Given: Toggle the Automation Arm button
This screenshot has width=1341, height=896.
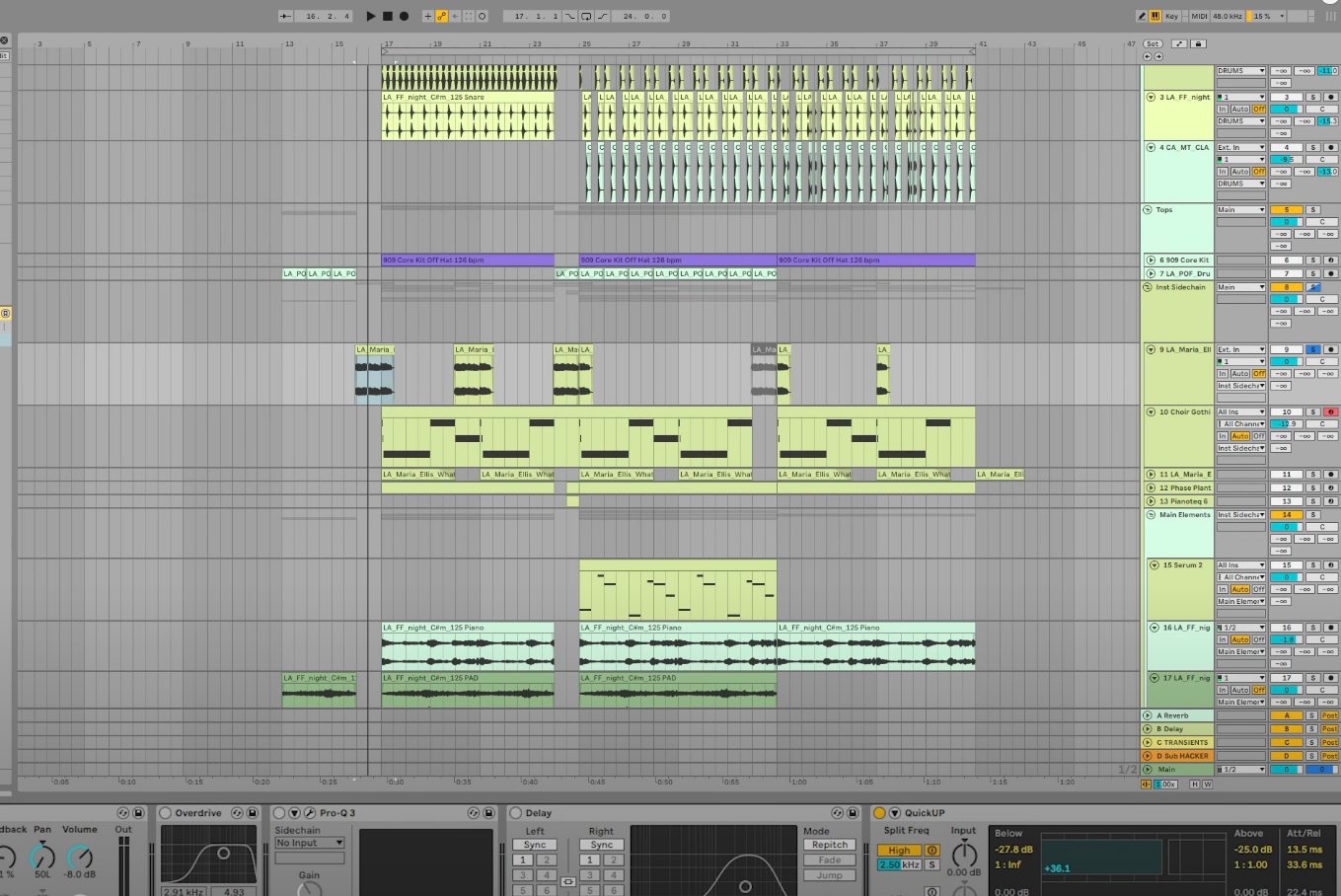Looking at the screenshot, I should point(441,16).
